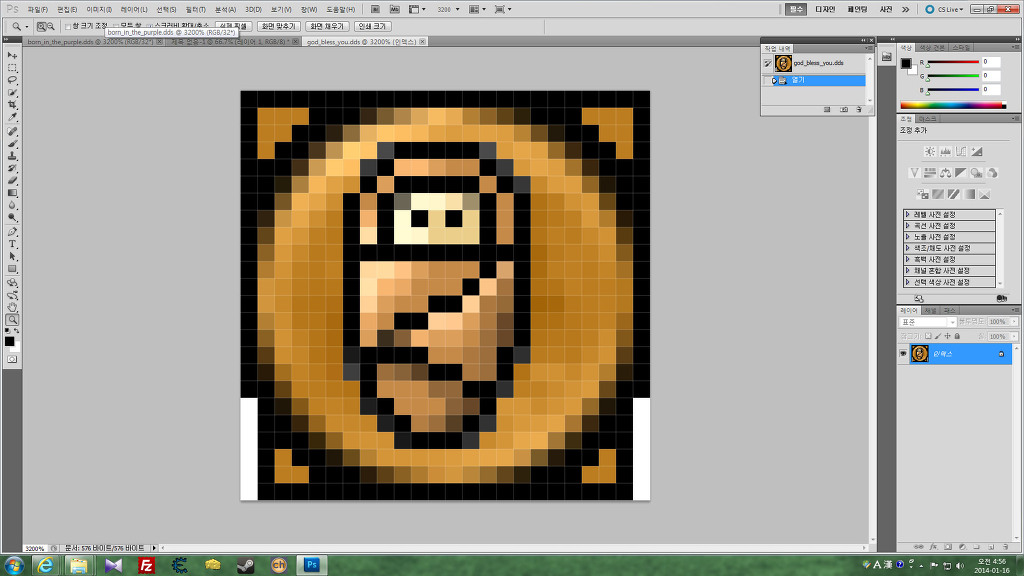Click the 인쇄 크기 button
This screenshot has width=1024, height=576.
coord(372,26)
